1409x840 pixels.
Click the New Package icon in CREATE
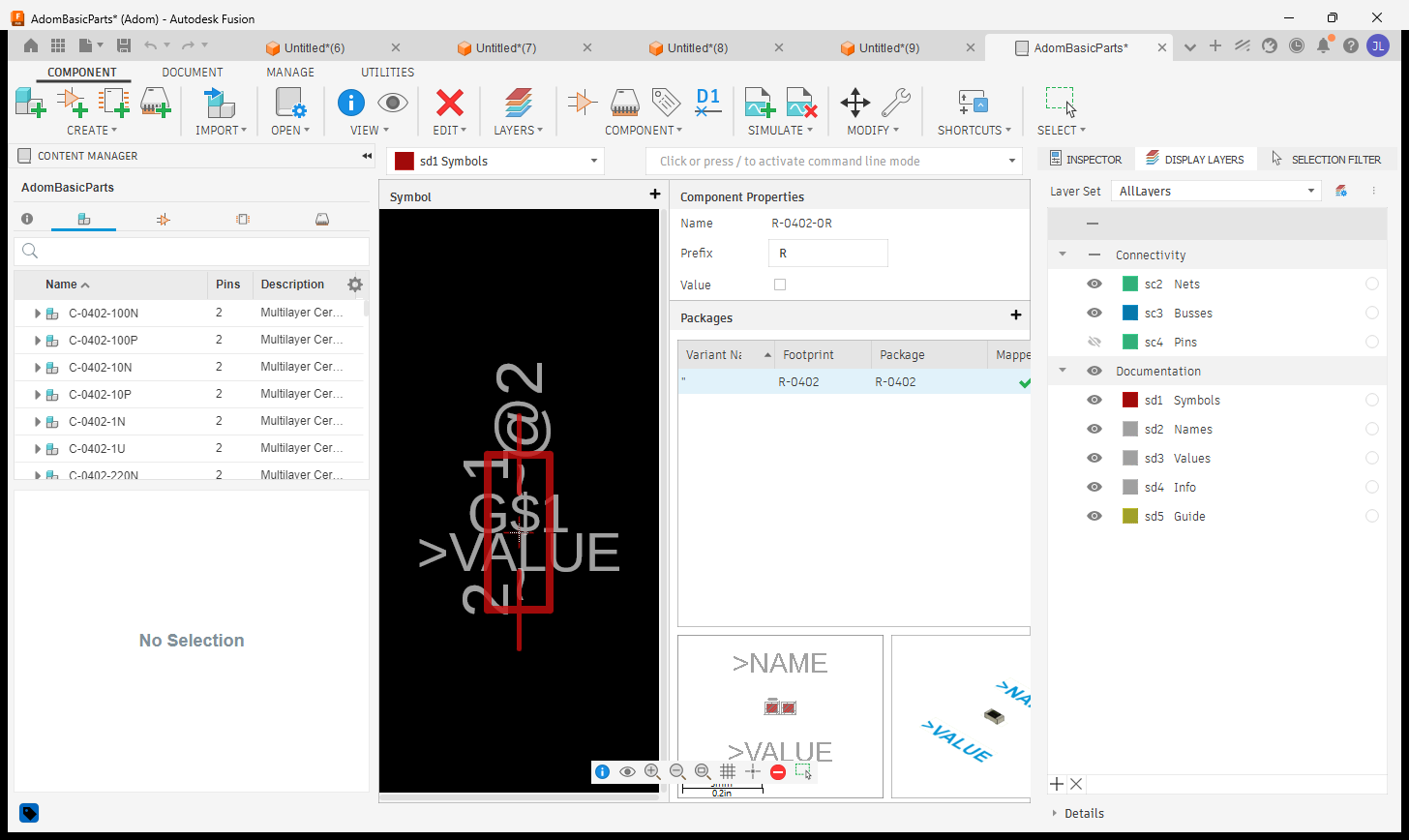[156, 102]
